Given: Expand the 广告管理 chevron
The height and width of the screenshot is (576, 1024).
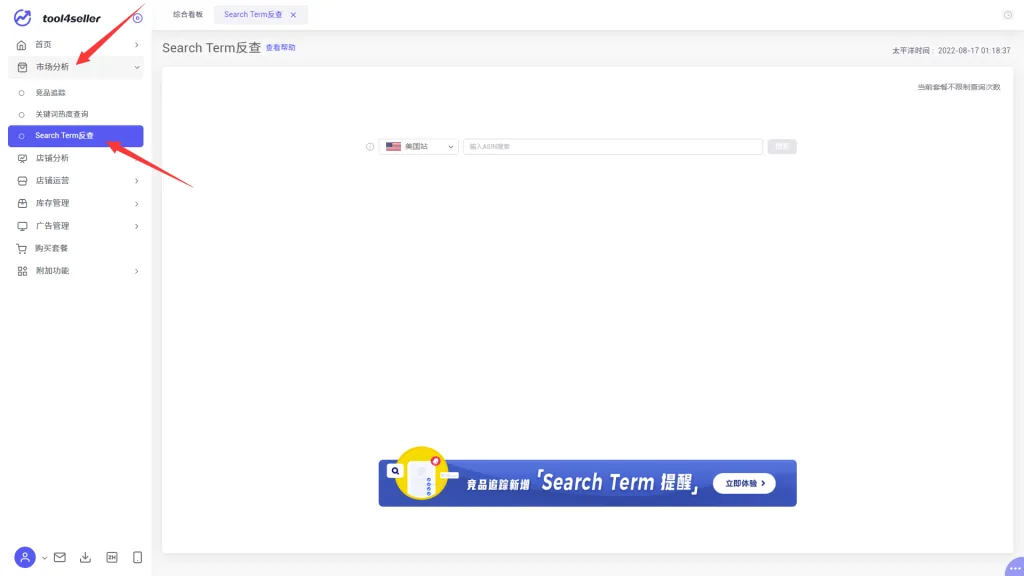Looking at the screenshot, I should tap(136, 226).
